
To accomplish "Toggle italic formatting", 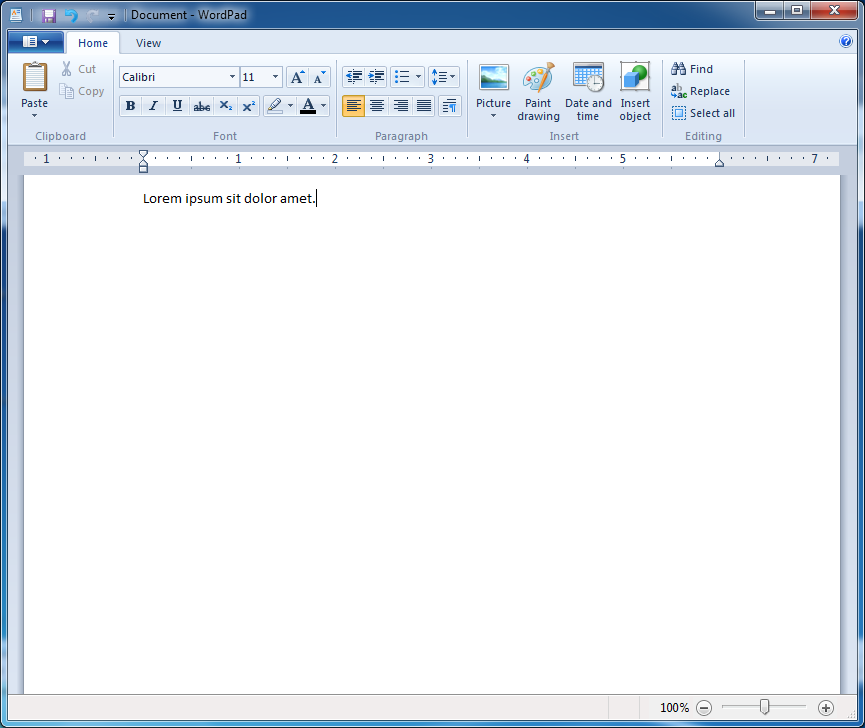I will click(153, 106).
